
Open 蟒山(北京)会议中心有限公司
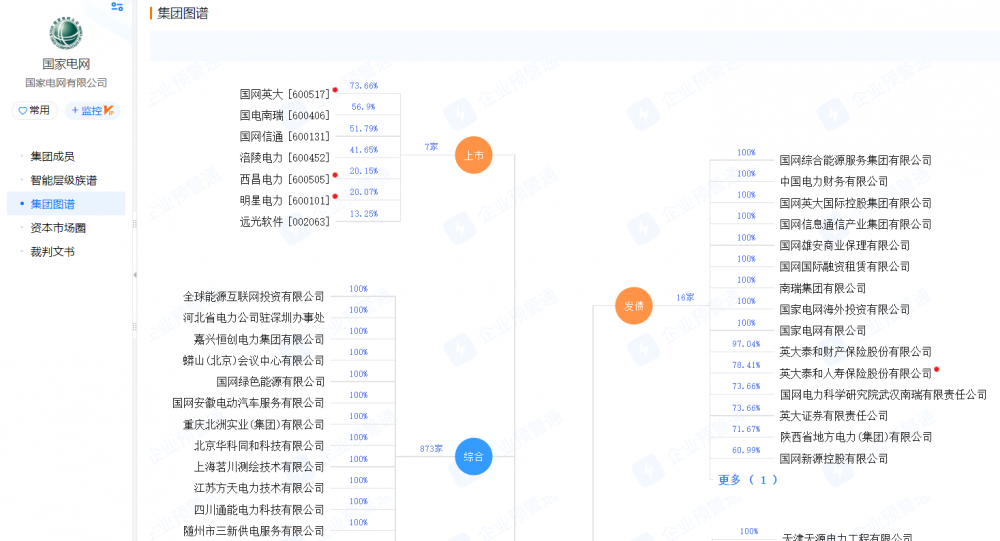(x=253, y=360)
